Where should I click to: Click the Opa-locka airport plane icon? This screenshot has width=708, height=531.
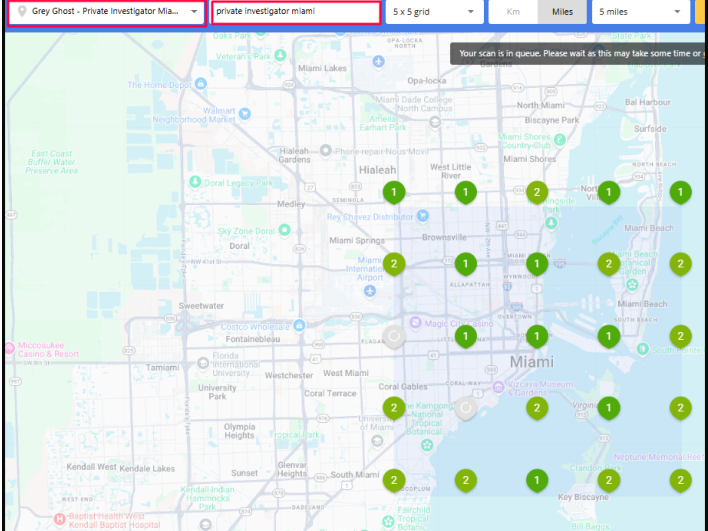pos(378,61)
